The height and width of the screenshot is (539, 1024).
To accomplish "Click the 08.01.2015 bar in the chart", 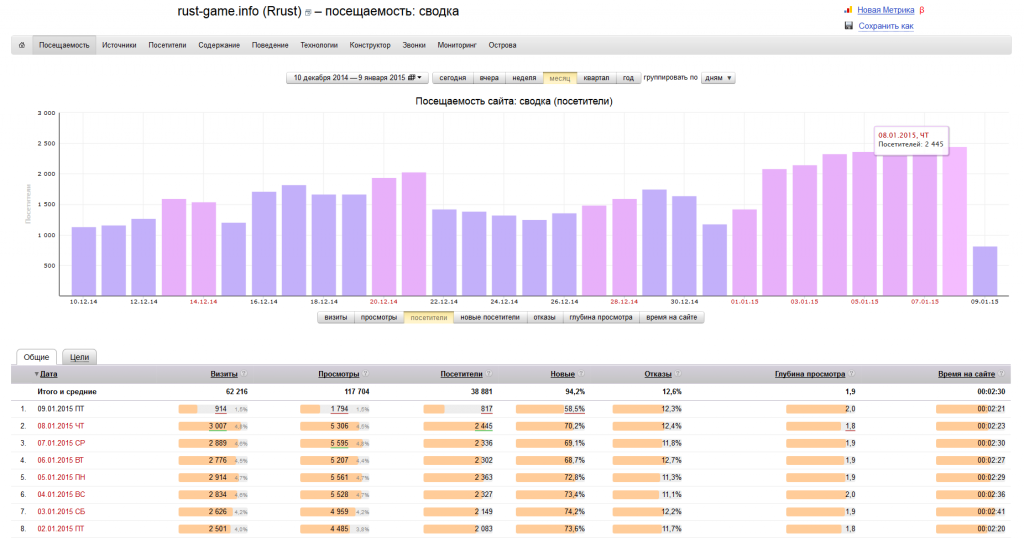I will click(954, 221).
